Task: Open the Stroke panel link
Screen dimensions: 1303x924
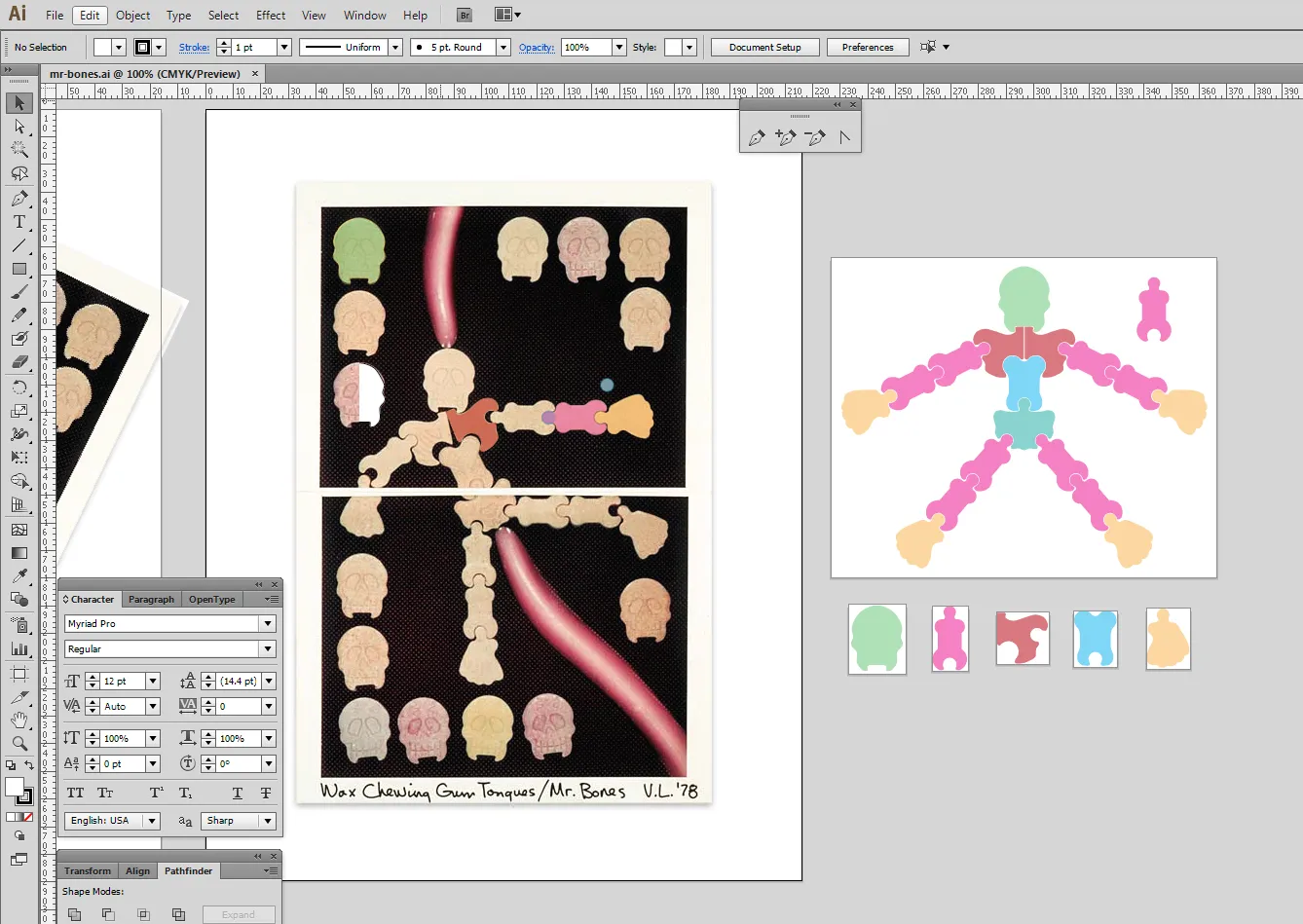Action: (194, 47)
